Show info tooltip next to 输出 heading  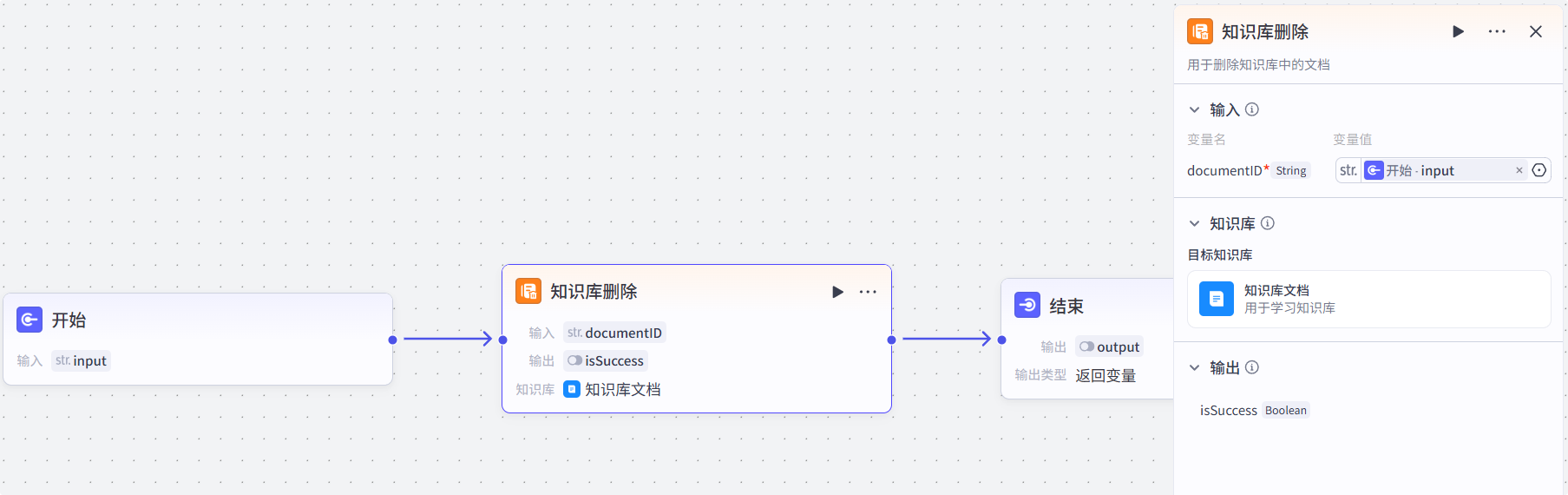(x=1252, y=367)
